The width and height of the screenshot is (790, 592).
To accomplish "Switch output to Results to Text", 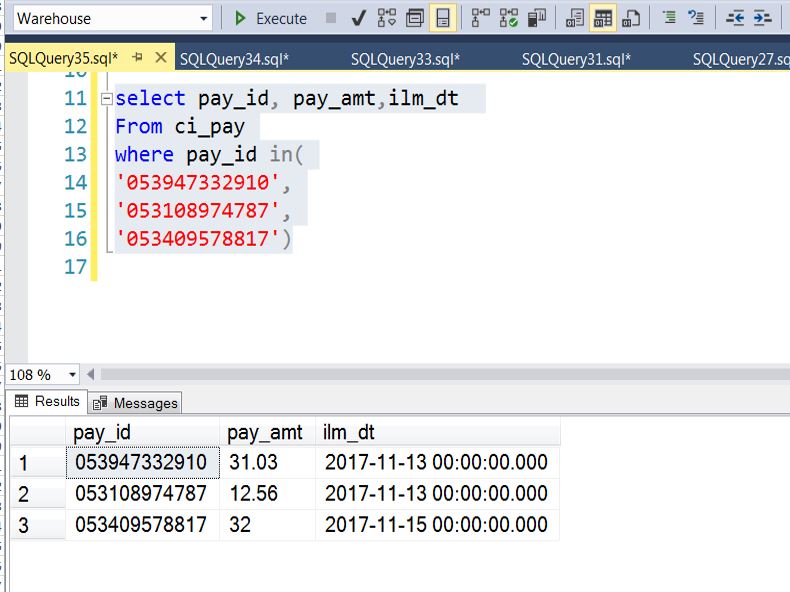I will click(x=575, y=18).
